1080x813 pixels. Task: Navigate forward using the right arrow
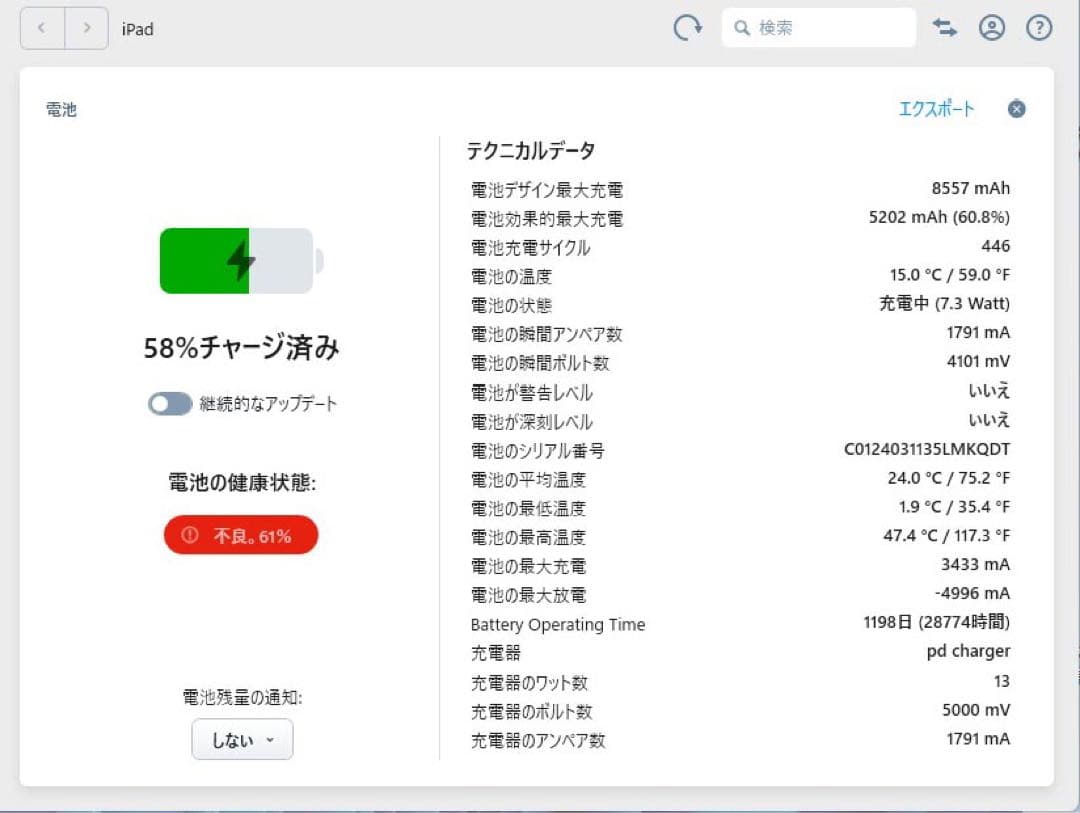(x=87, y=28)
